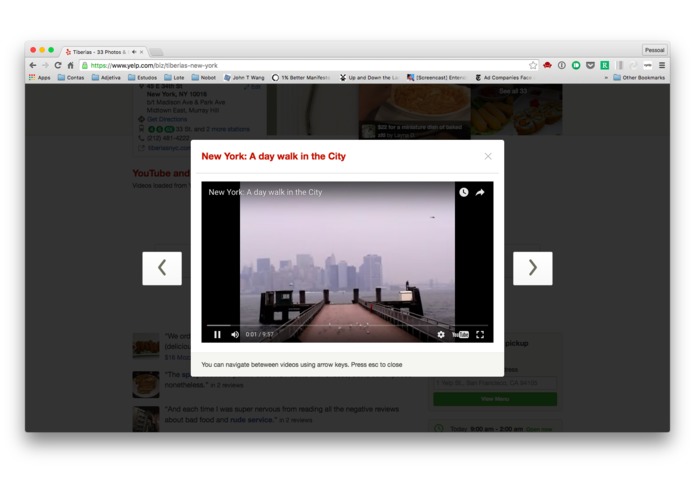695x494 pixels.
Task: Close the video modal with the X
Action: coord(488,156)
